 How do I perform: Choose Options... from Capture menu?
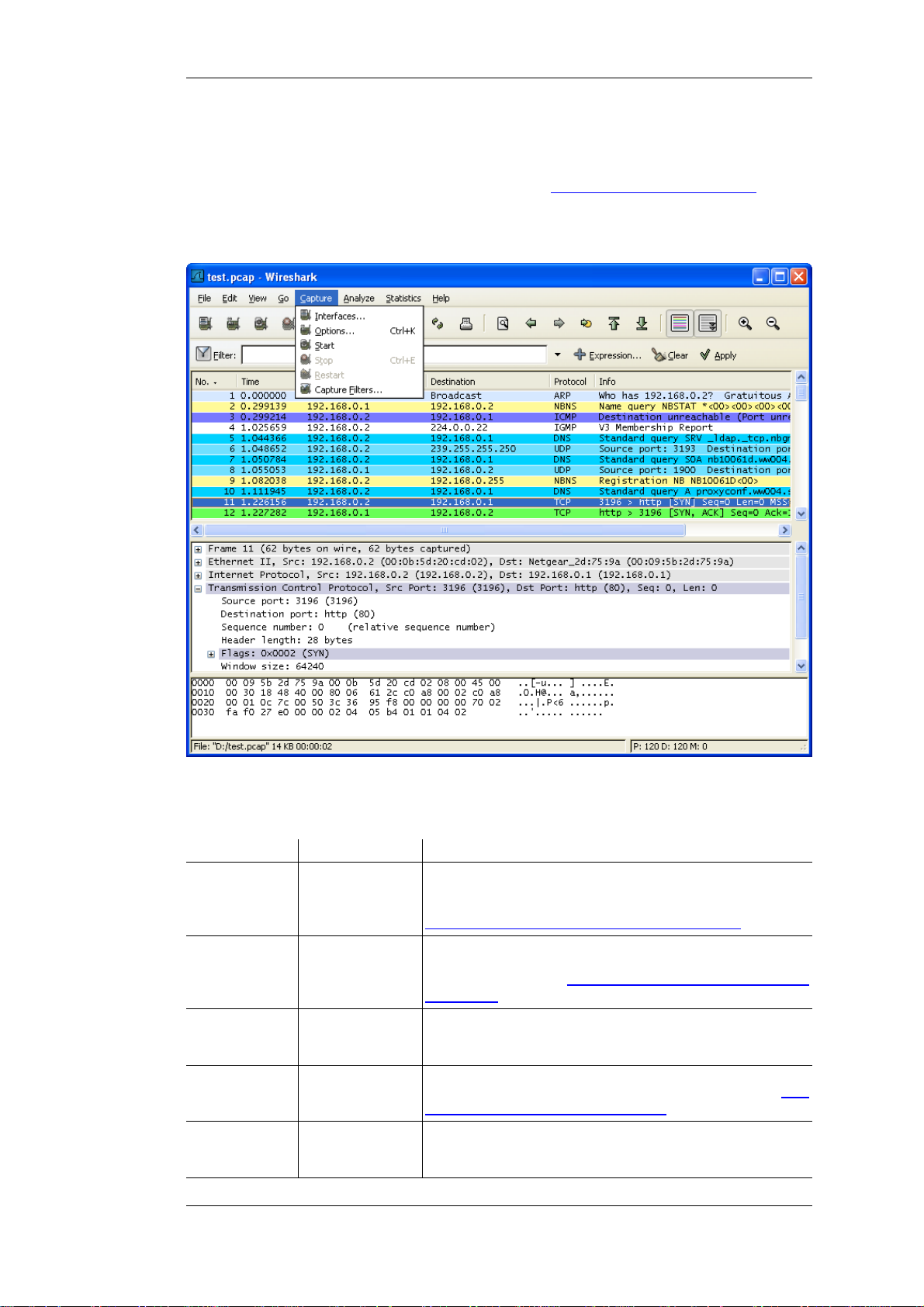(x=359, y=331)
